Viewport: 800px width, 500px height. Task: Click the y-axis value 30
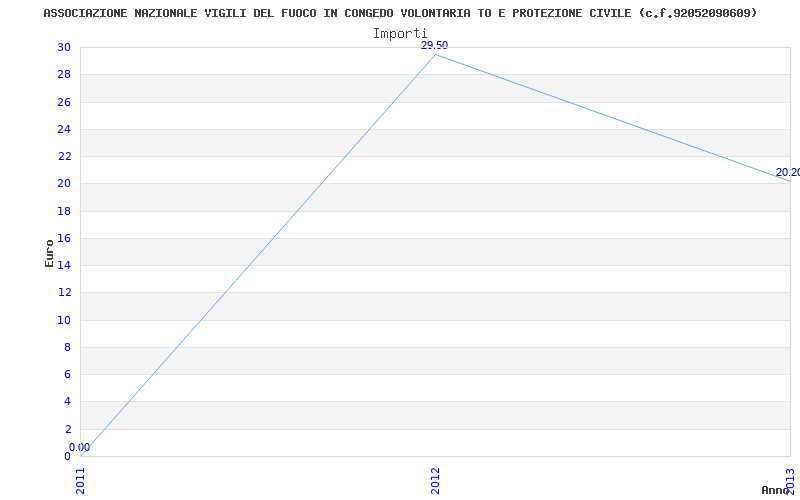pyautogui.click(x=64, y=47)
